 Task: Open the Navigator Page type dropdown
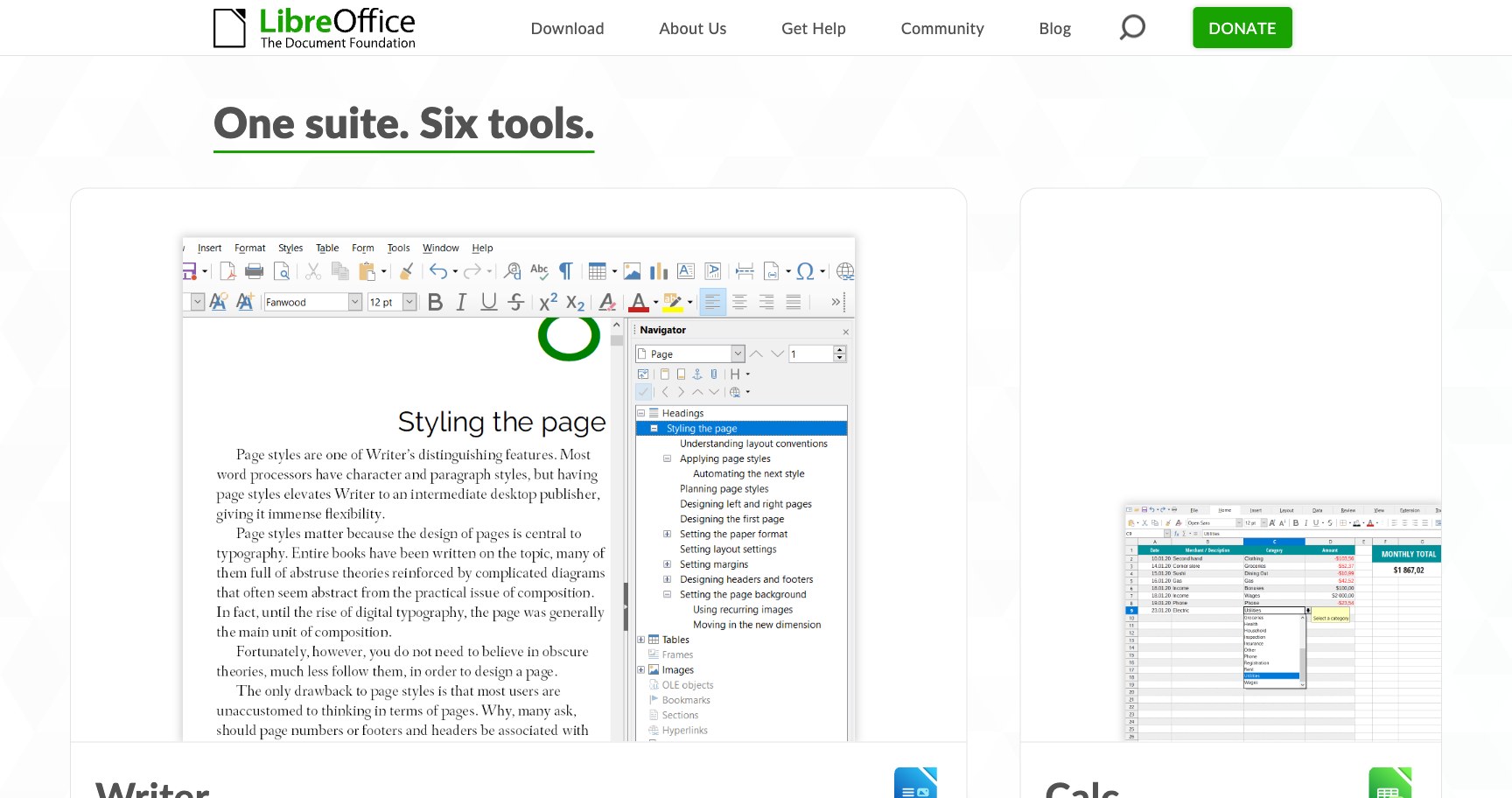(738, 353)
